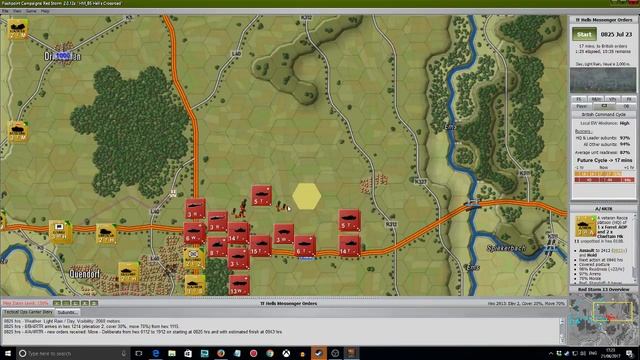Viewport: 640px width, 360px height.
Task: Select the easternmost red 14 T counter
Action: click(x=349, y=246)
